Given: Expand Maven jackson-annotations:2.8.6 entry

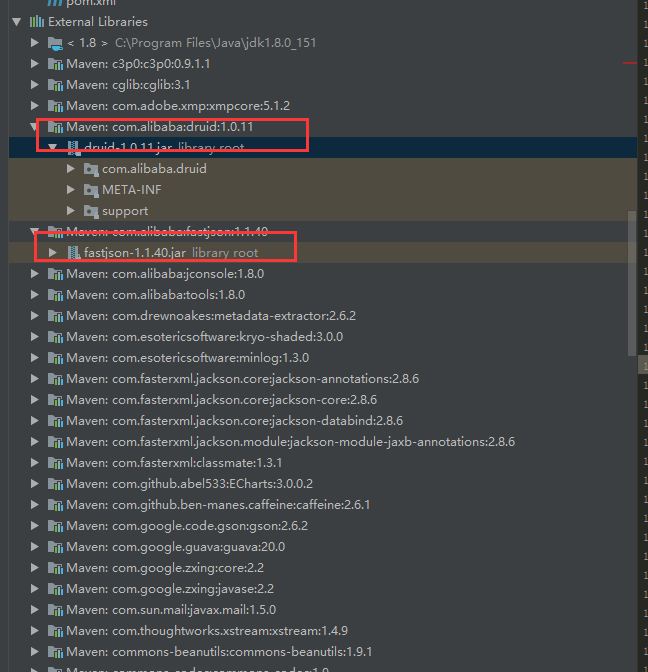Looking at the screenshot, I should click(x=35, y=379).
